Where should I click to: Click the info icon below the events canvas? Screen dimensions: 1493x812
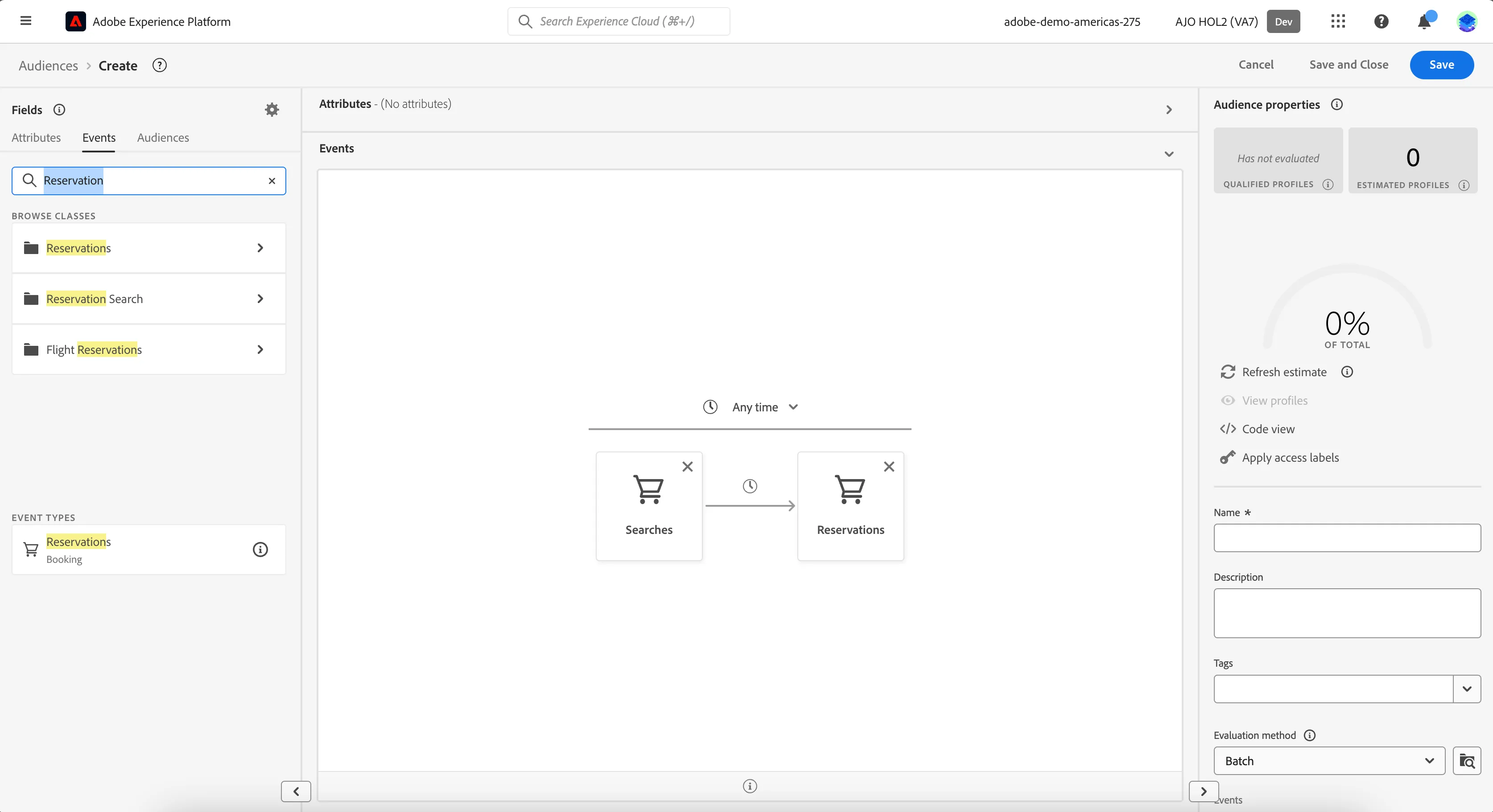[750, 786]
